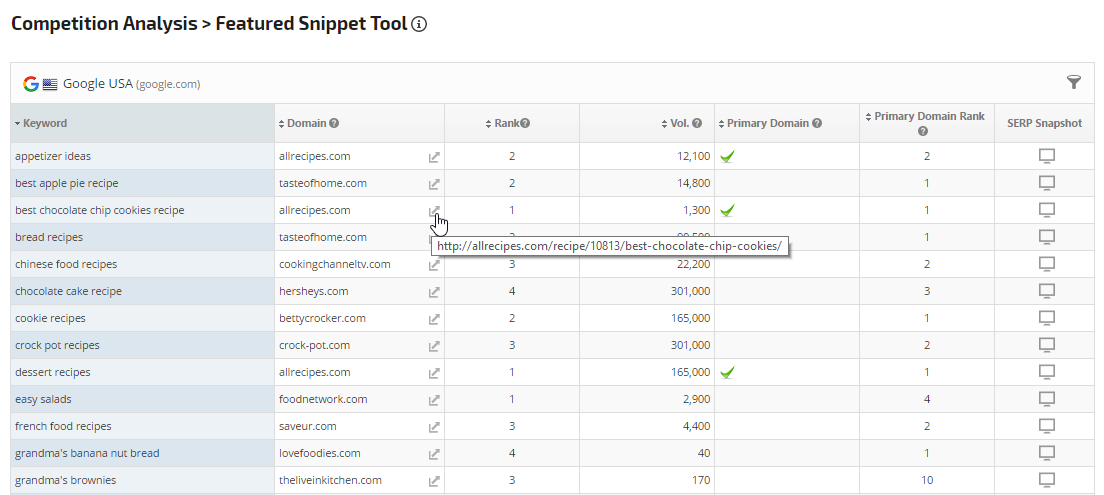Open external link for foodnetwork.com row
The height and width of the screenshot is (495, 1104).
pyautogui.click(x=434, y=400)
